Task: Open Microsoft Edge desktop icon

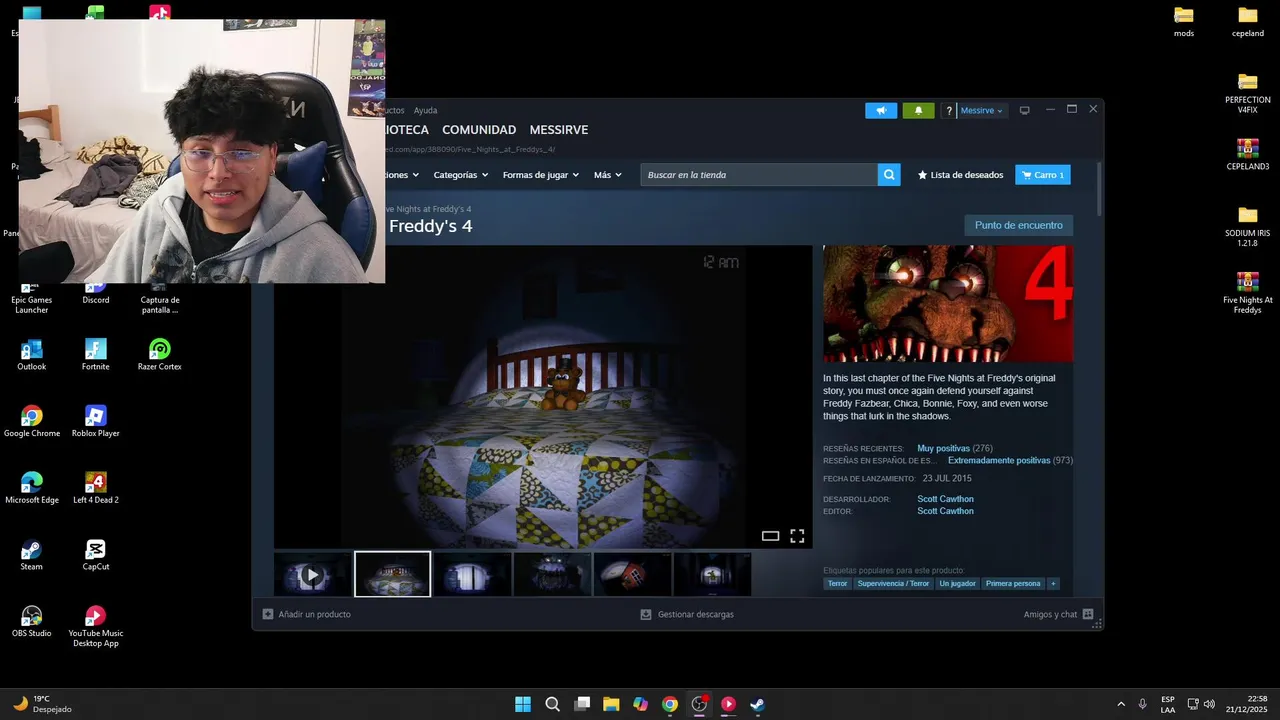Action: [x=32, y=488]
